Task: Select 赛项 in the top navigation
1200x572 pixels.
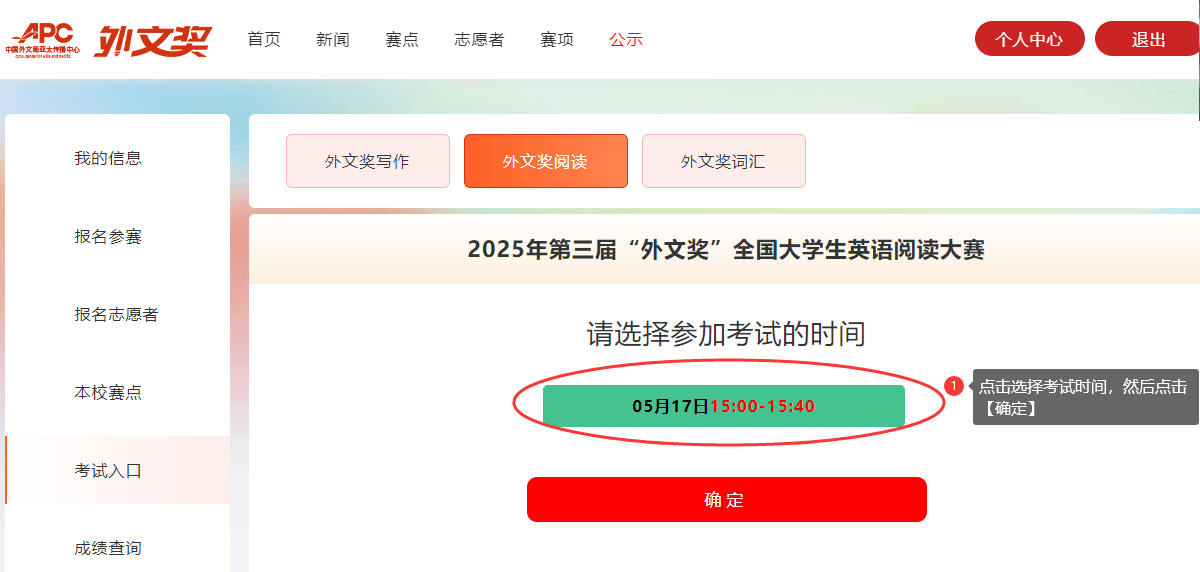Action: point(557,40)
